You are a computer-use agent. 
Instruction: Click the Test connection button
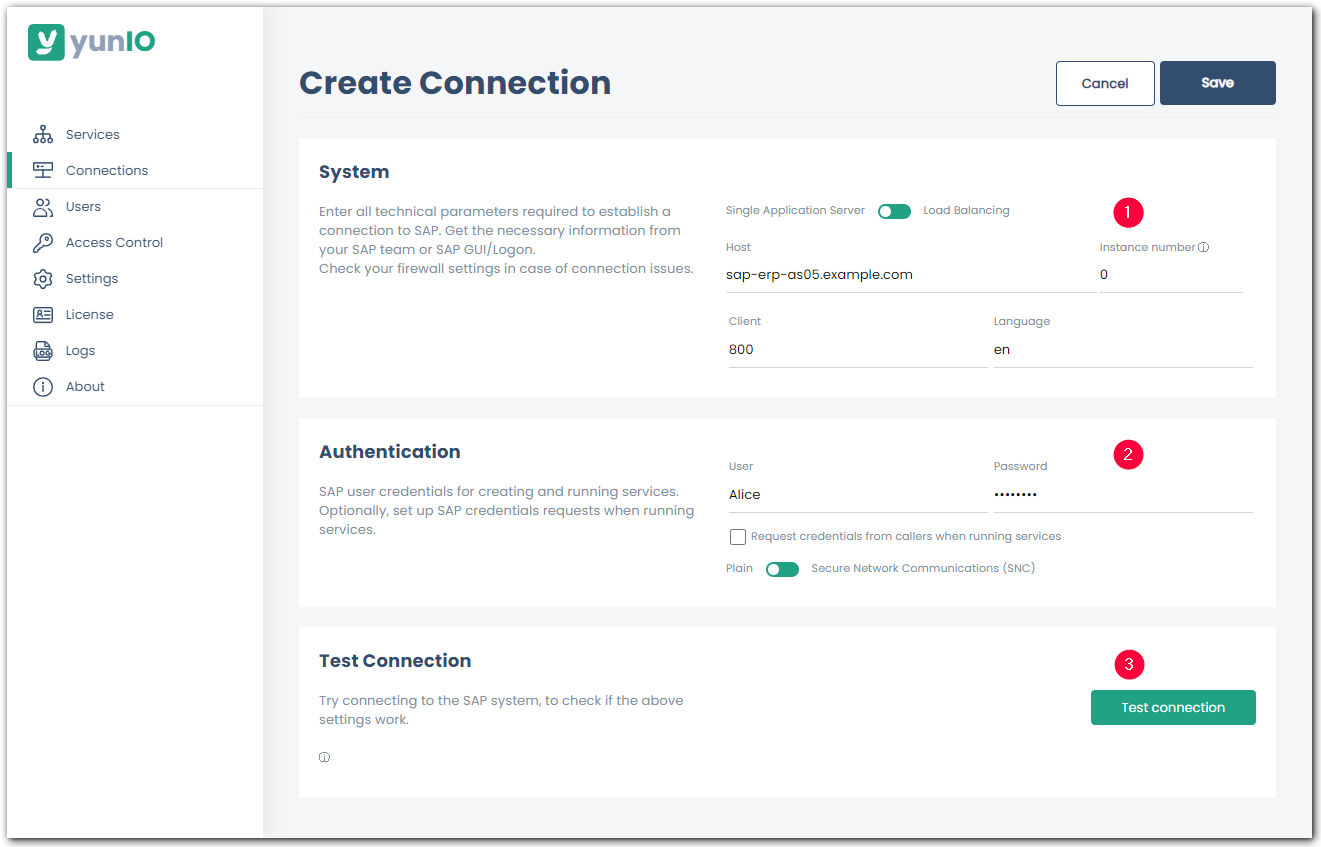[1172, 707]
